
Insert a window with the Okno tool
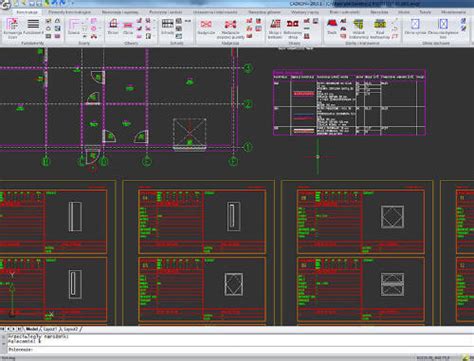click(x=128, y=27)
